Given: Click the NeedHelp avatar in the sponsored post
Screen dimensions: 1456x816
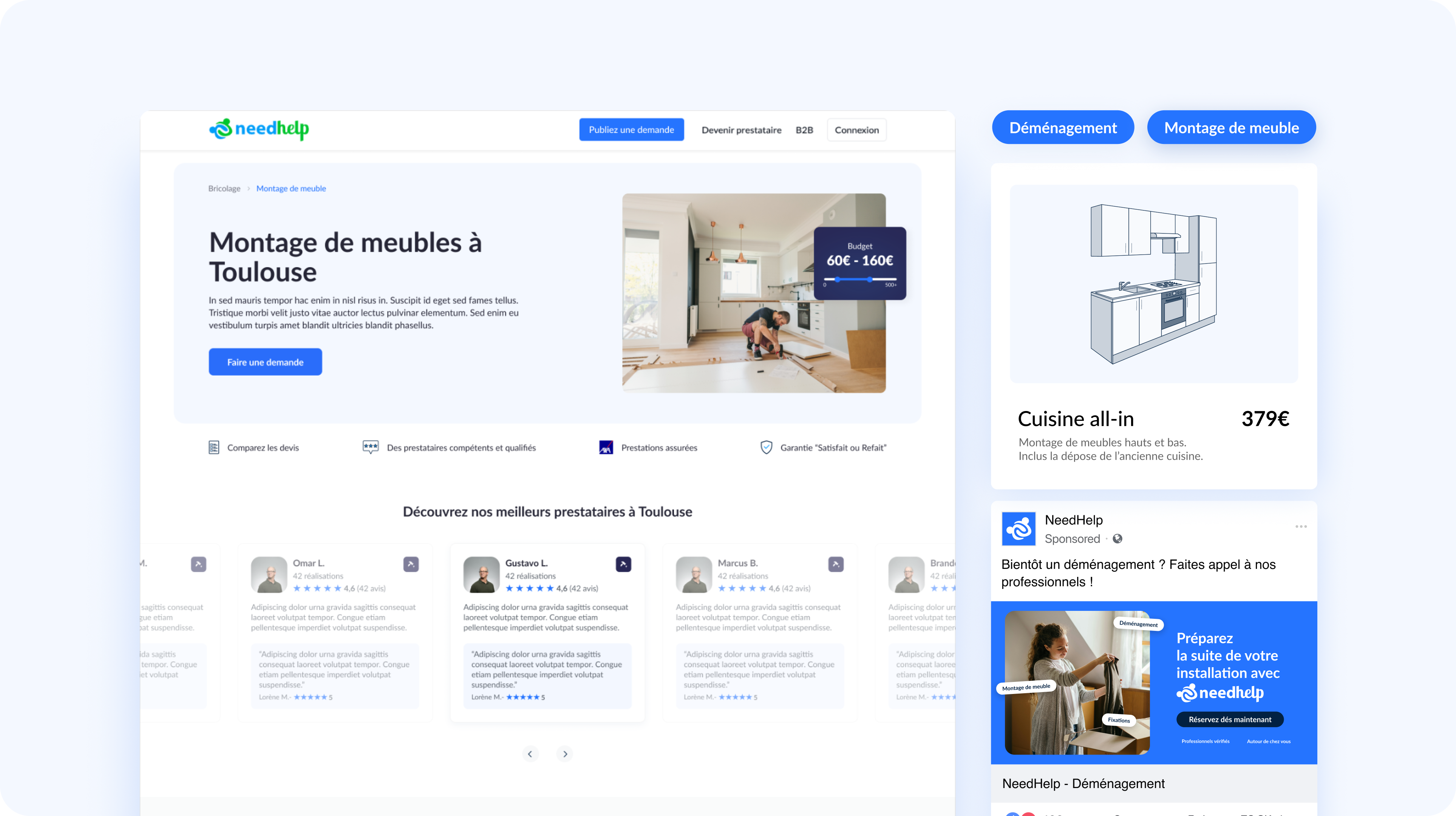Looking at the screenshot, I should pyautogui.click(x=1019, y=529).
